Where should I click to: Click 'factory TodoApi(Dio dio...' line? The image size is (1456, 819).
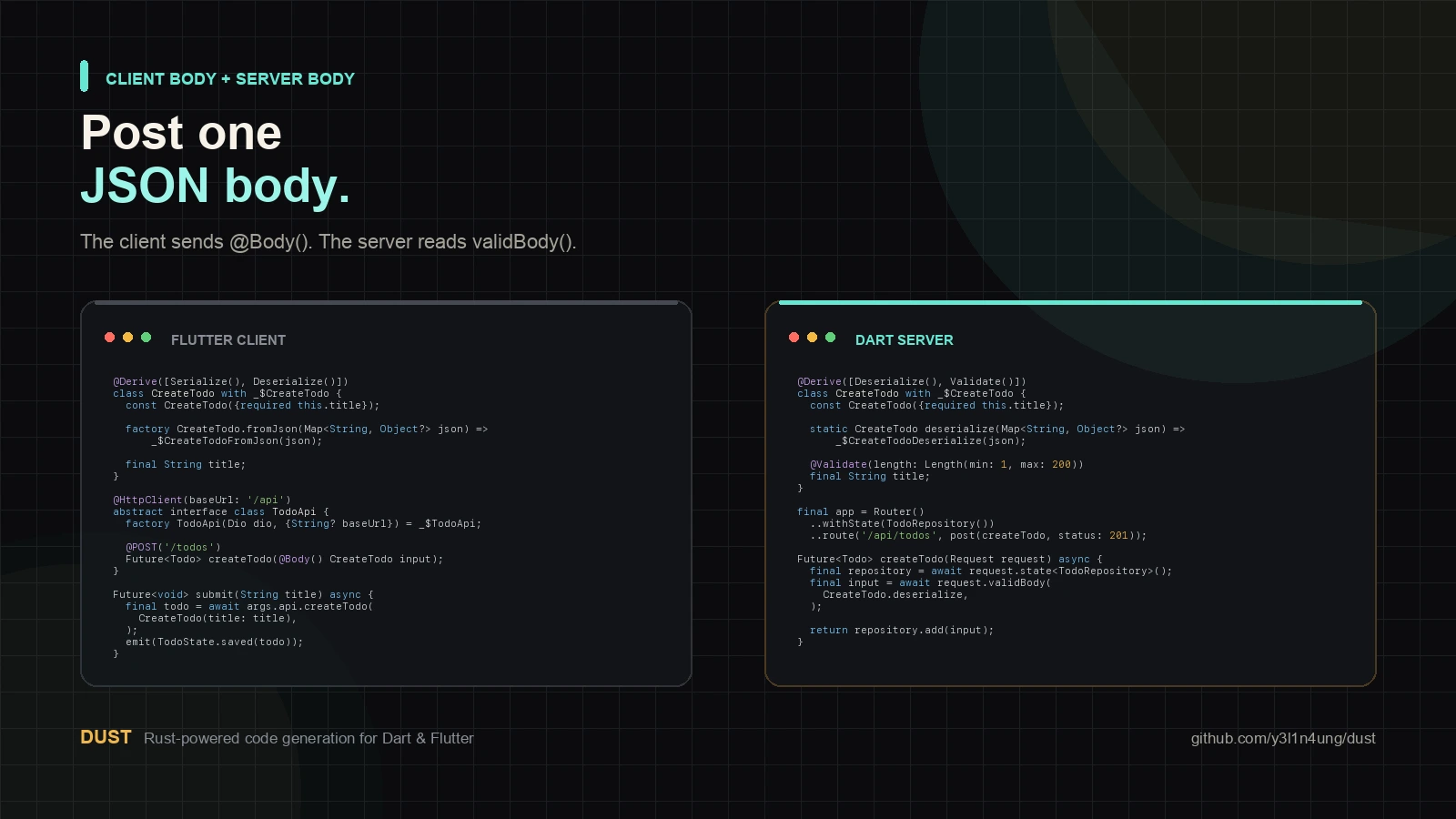303,524
